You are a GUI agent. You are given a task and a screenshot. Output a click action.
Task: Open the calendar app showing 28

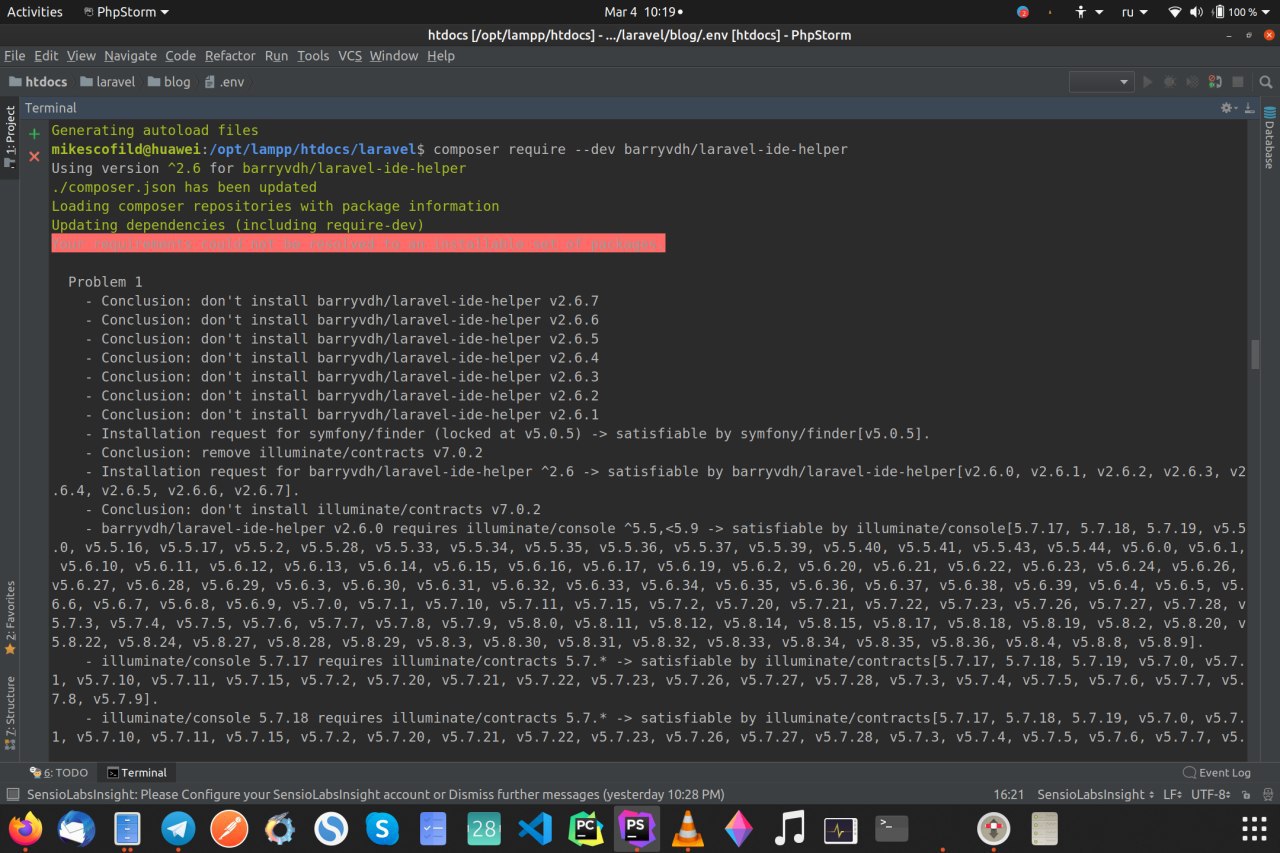point(484,828)
